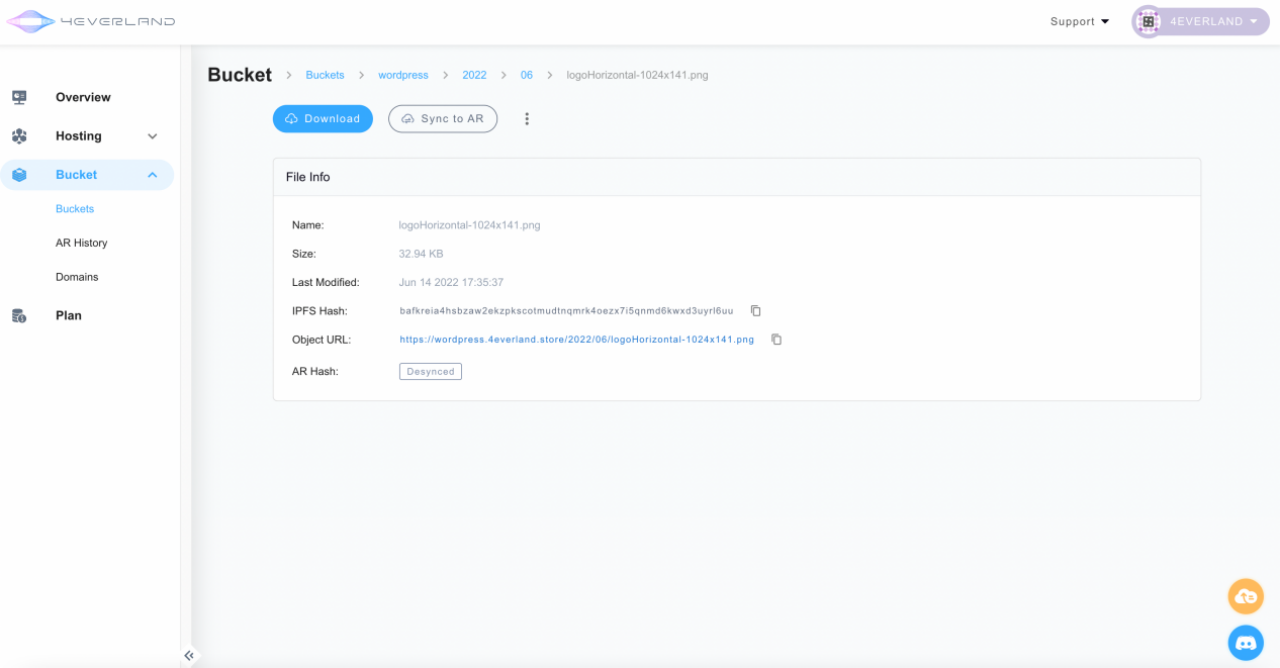Click the breadcrumb file name logoHorizontal-1024x141.png
Image resolution: width=1280 pixels, height=668 pixels.
pyautogui.click(x=637, y=75)
